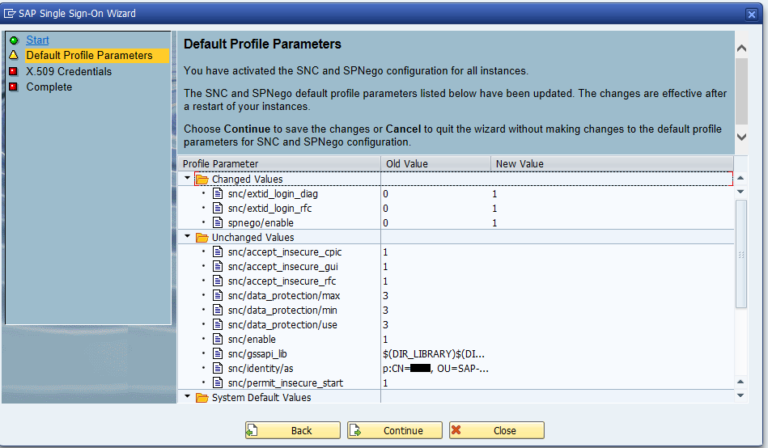This screenshot has height=448, width=768.
Task: Click the wizard title bar window icon
Action: [x=9, y=14]
